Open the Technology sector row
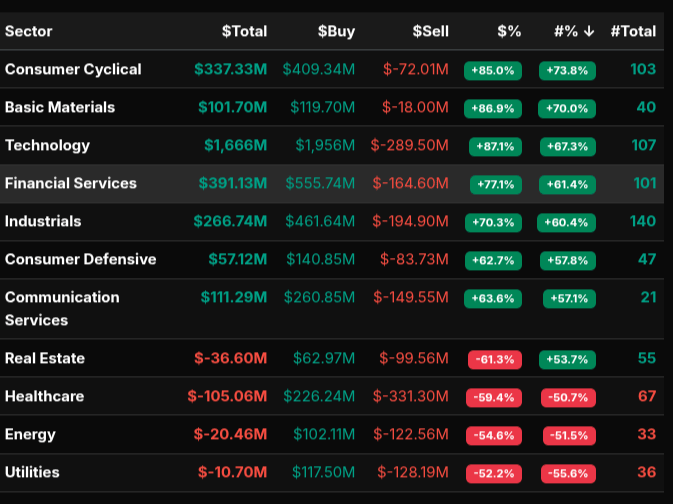Screen dimensions: 673x504 tap(47, 145)
